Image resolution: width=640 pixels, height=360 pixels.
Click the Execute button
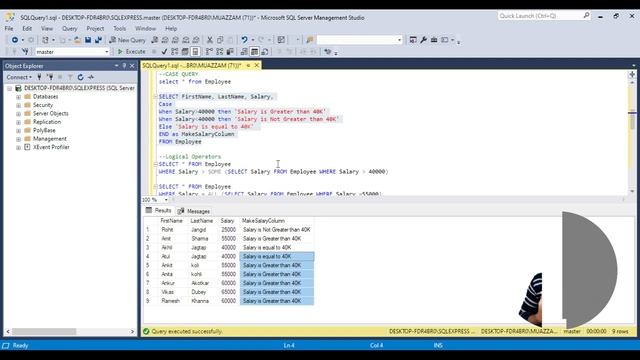(131, 52)
